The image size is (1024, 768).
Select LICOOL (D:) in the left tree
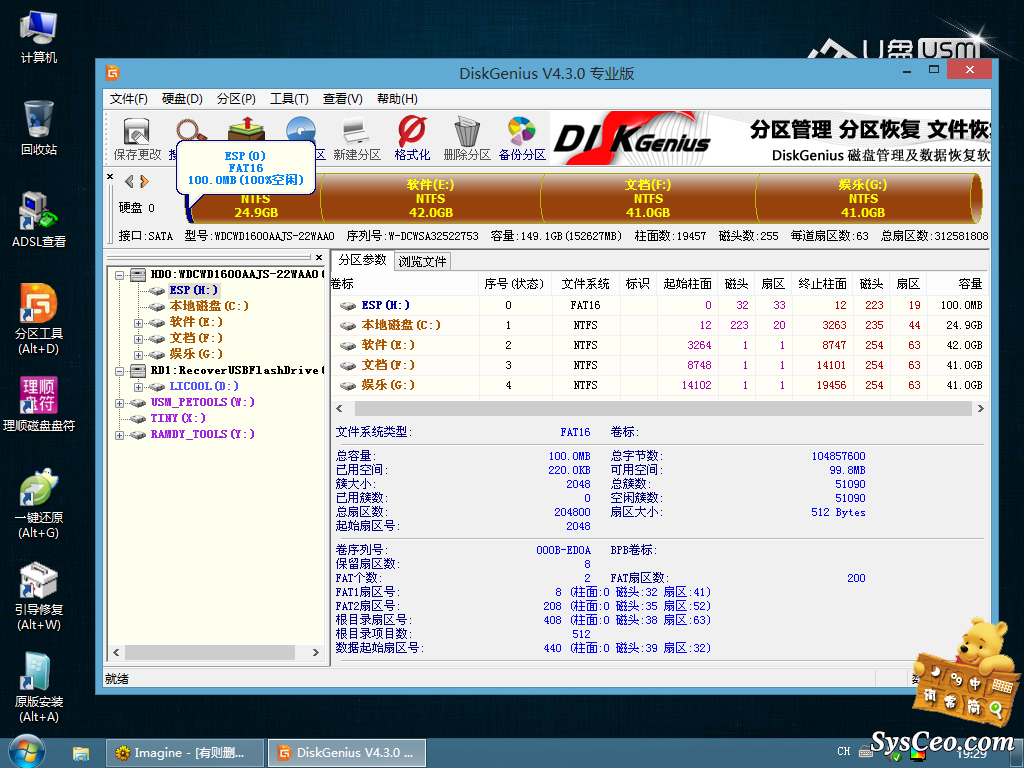click(x=204, y=386)
